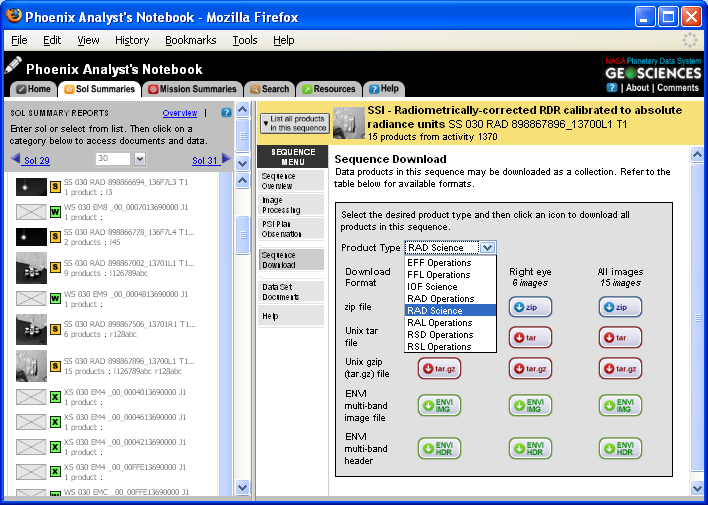Image resolution: width=708 pixels, height=505 pixels.
Task: Go to previous sol with left arrow
Action: click(16, 160)
